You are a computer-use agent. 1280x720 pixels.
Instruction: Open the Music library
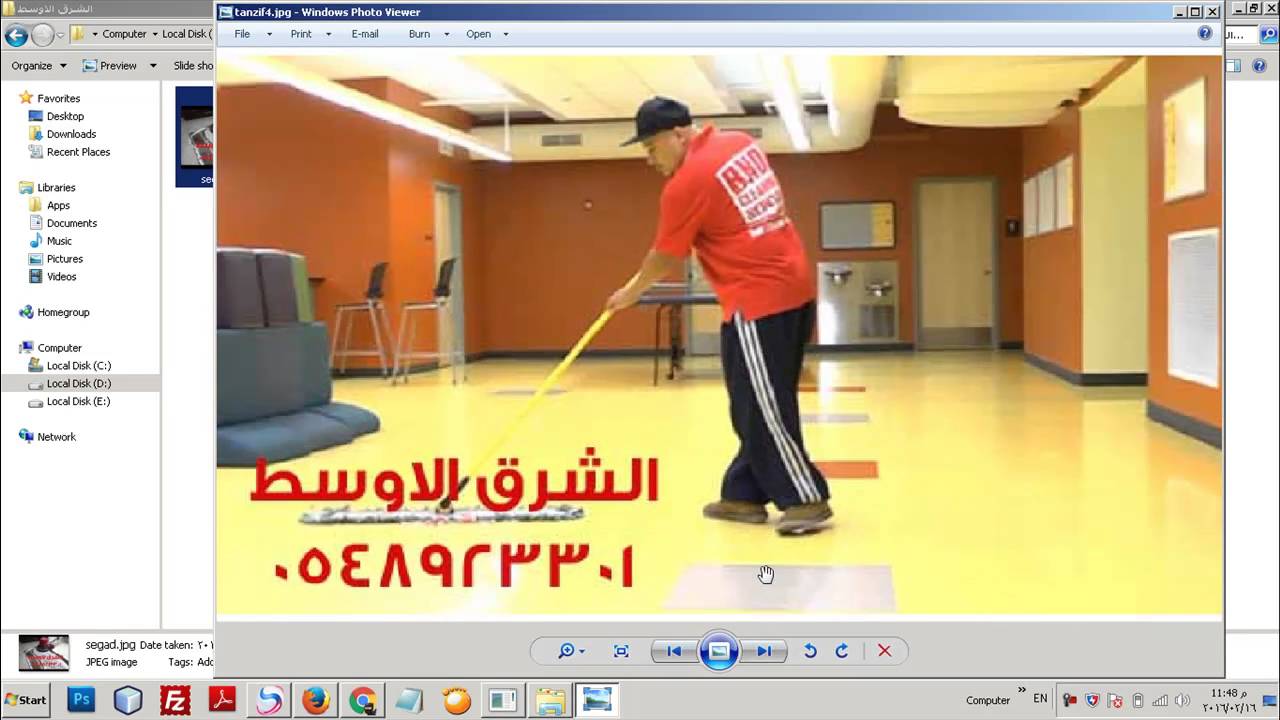pos(59,241)
